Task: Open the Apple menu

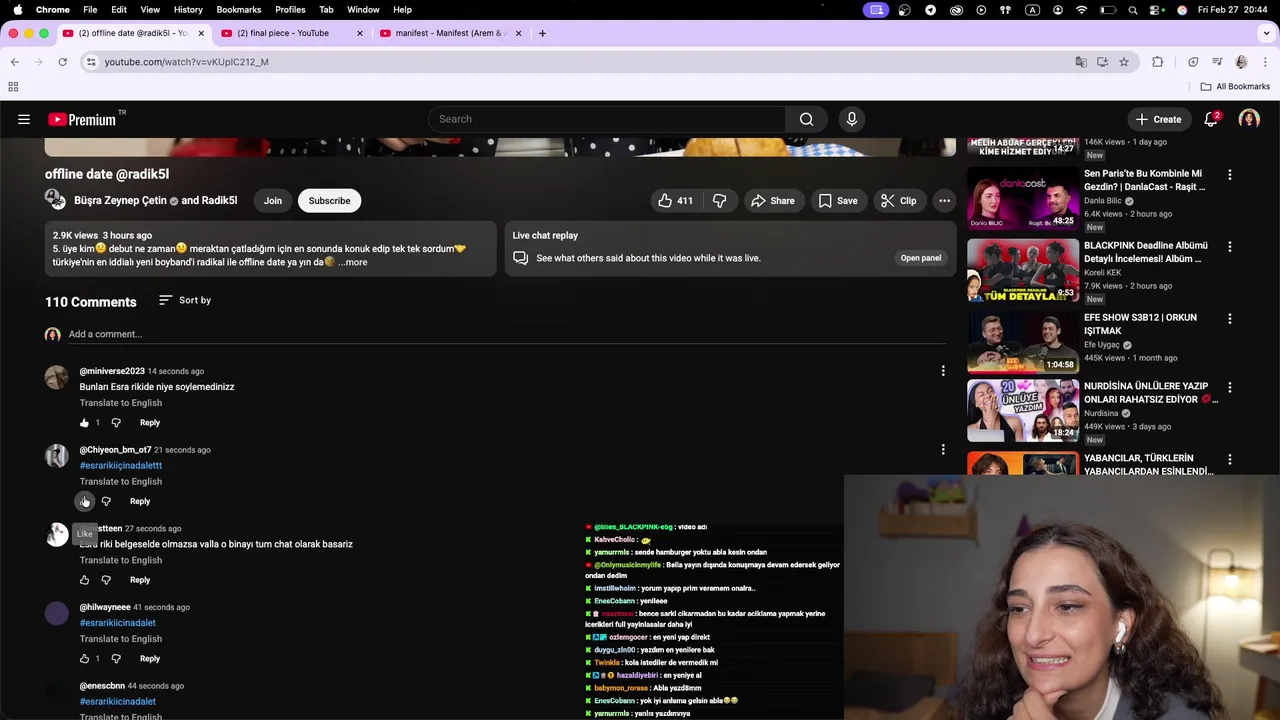Action: point(17,9)
